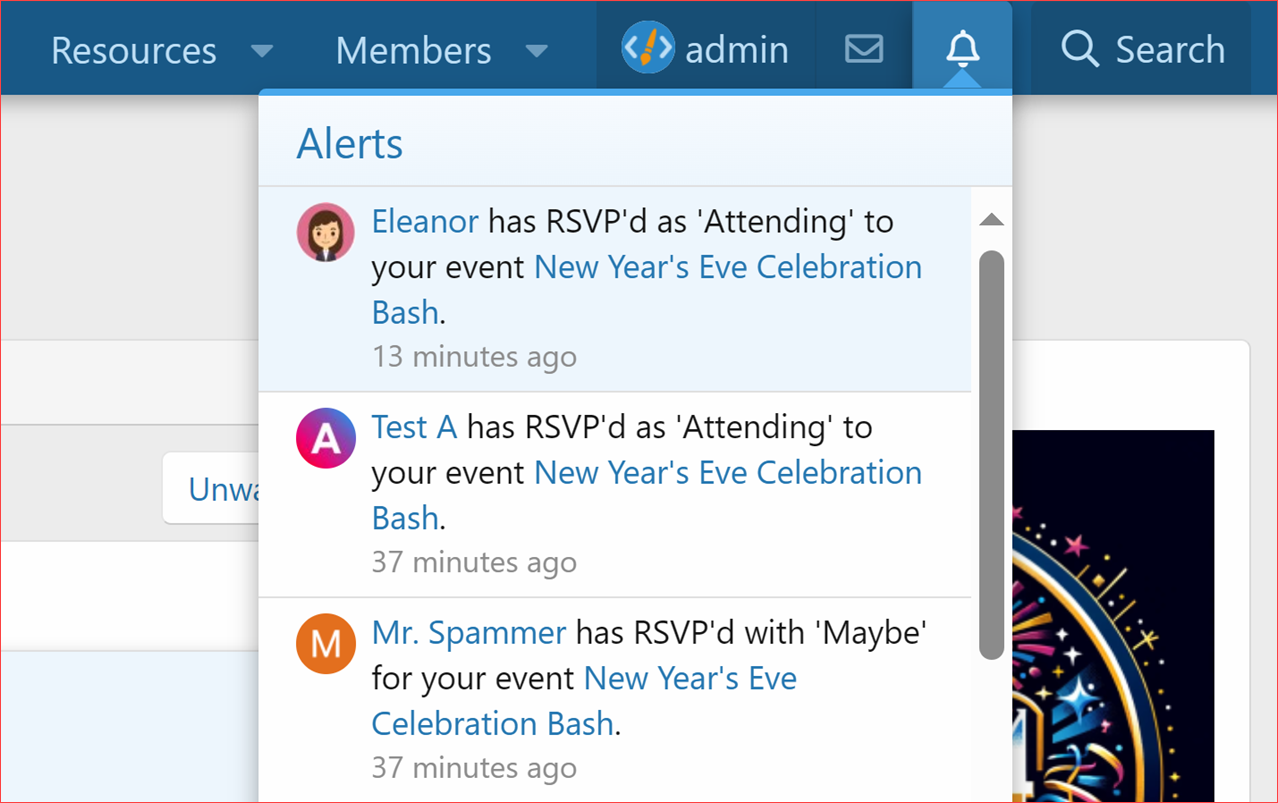This screenshot has height=803, width=1278.
Task: Open the admin account dropdown
Action: (737, 48)
